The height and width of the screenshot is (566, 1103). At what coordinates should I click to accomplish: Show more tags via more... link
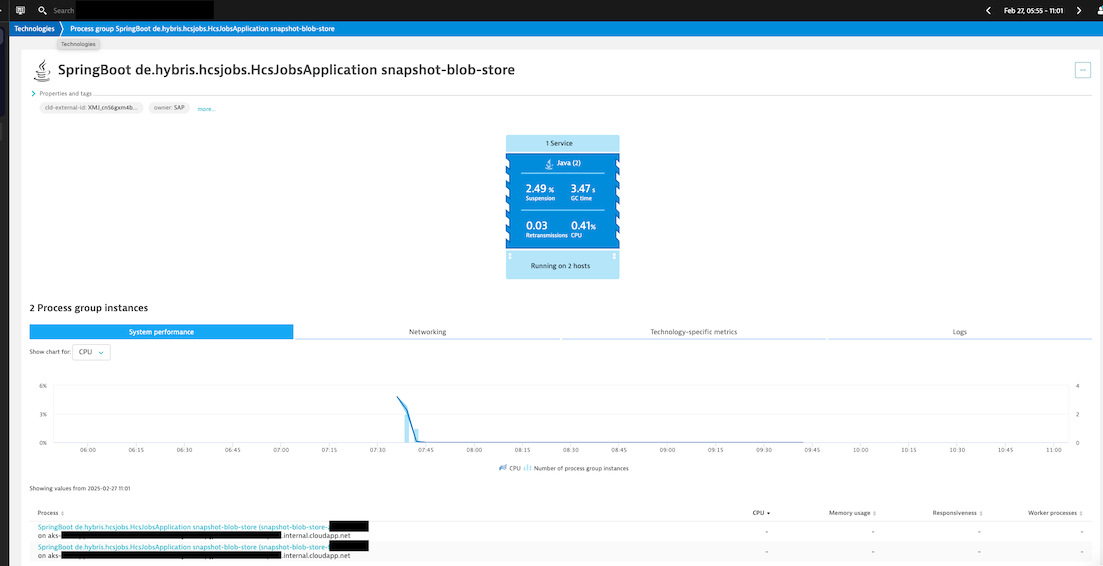(x=206, y=109)
